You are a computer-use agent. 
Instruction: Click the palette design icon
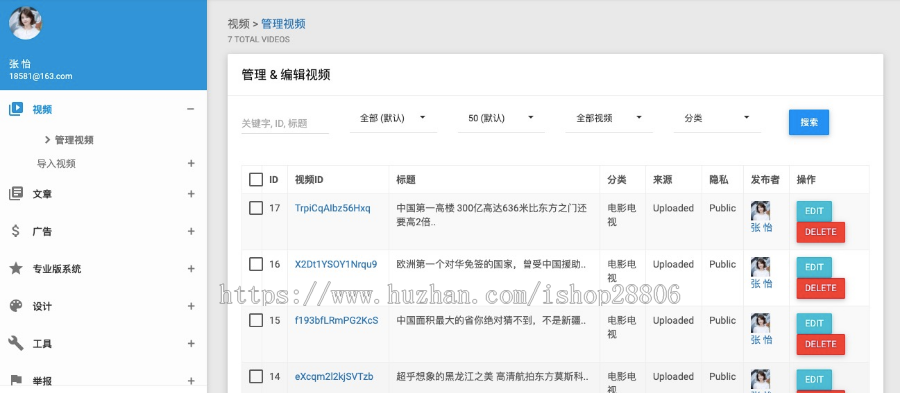tap(16, 306)
